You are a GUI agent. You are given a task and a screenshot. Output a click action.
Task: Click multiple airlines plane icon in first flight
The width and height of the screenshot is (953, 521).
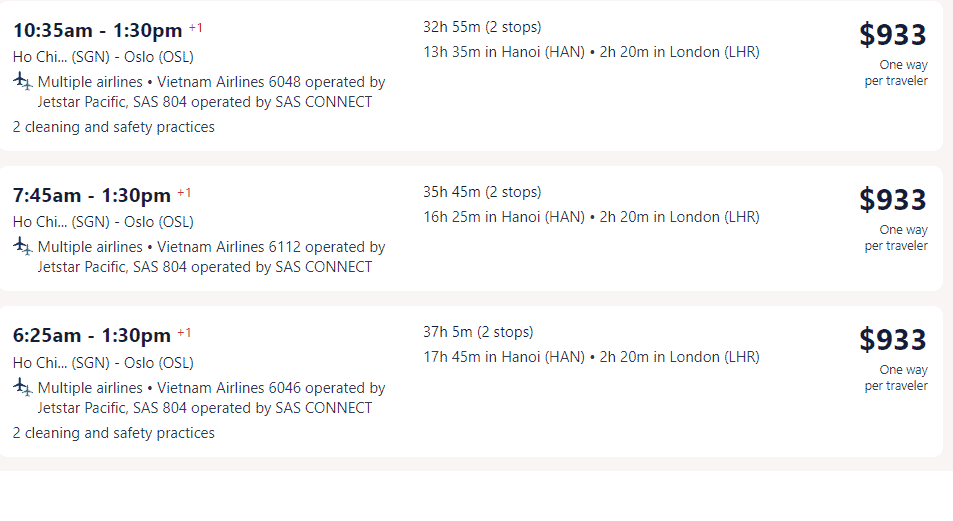tap(22, 81)
